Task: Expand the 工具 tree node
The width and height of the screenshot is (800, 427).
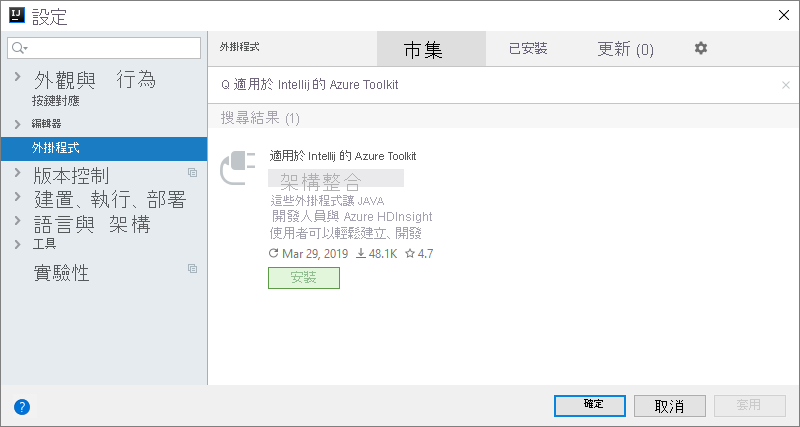Action: 18,244
